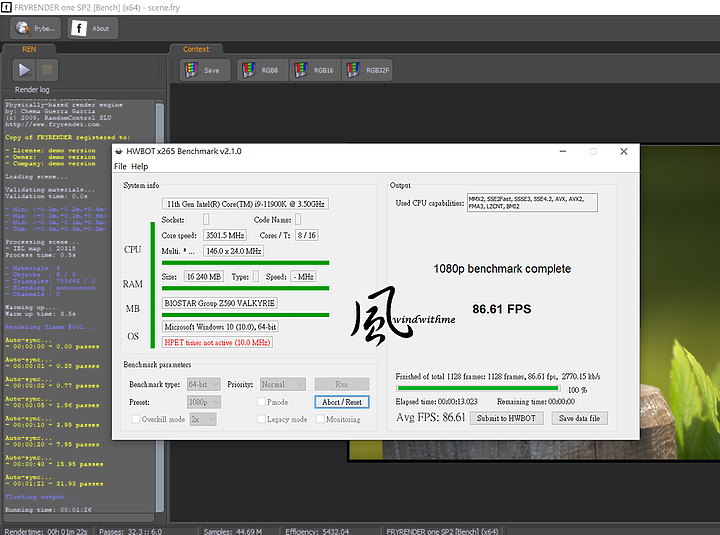This screenshot has width=720, height=535.
Task: Click the Microsoft Windows 10 OS field
Action: 220,327
